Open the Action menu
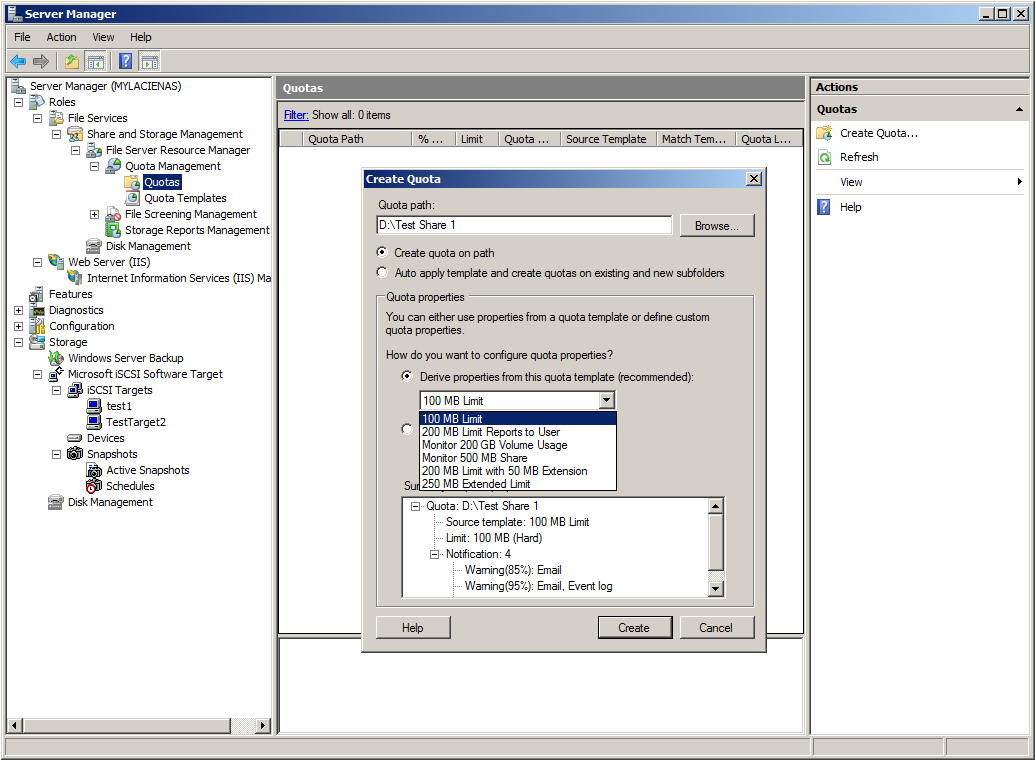The image size is (1035, 760). [x=61, y=37]
